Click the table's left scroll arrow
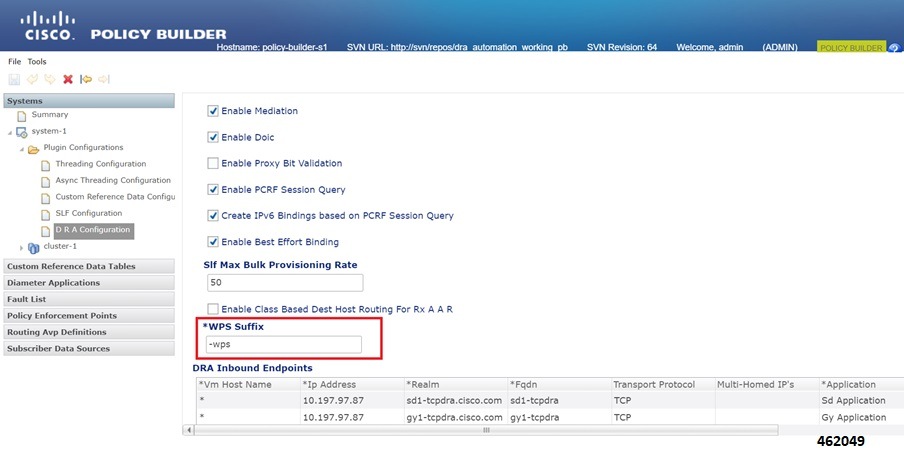 (x=189, y=430)
